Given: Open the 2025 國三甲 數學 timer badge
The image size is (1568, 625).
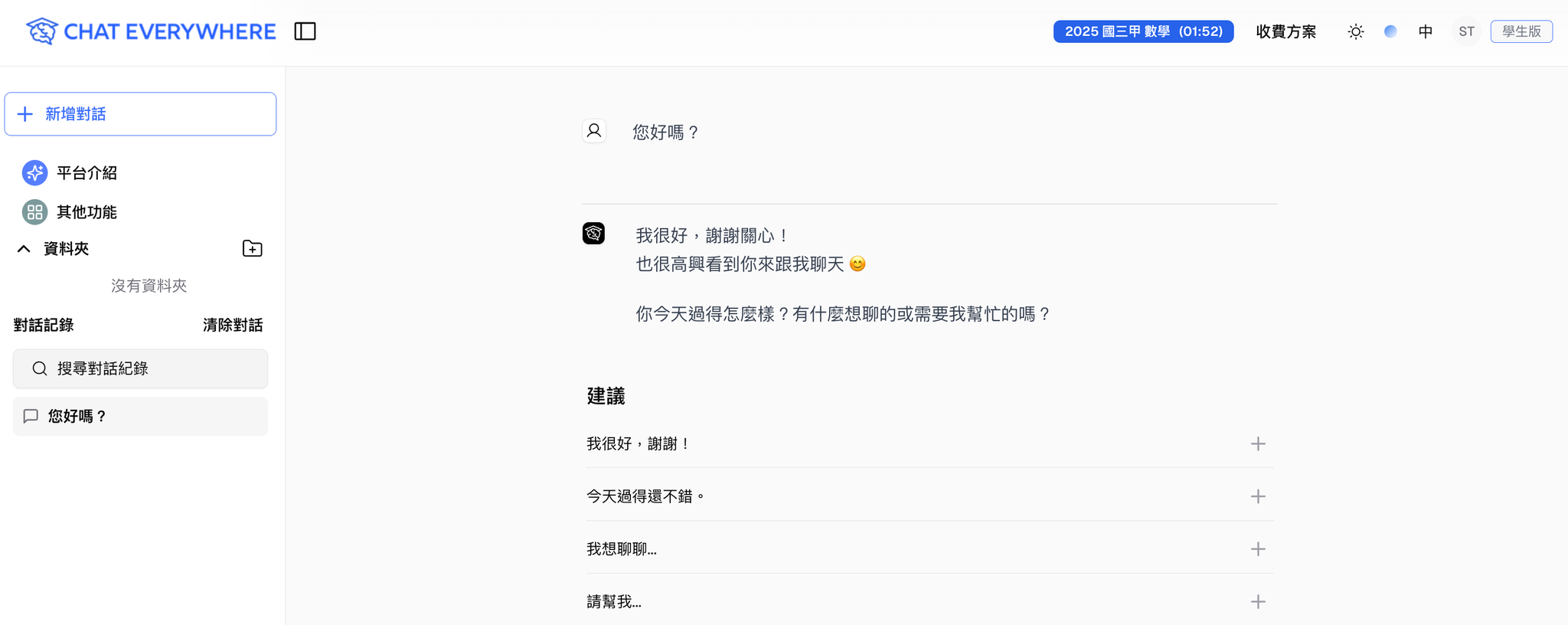Looking at the screenshot, I should click(1143, 31).
